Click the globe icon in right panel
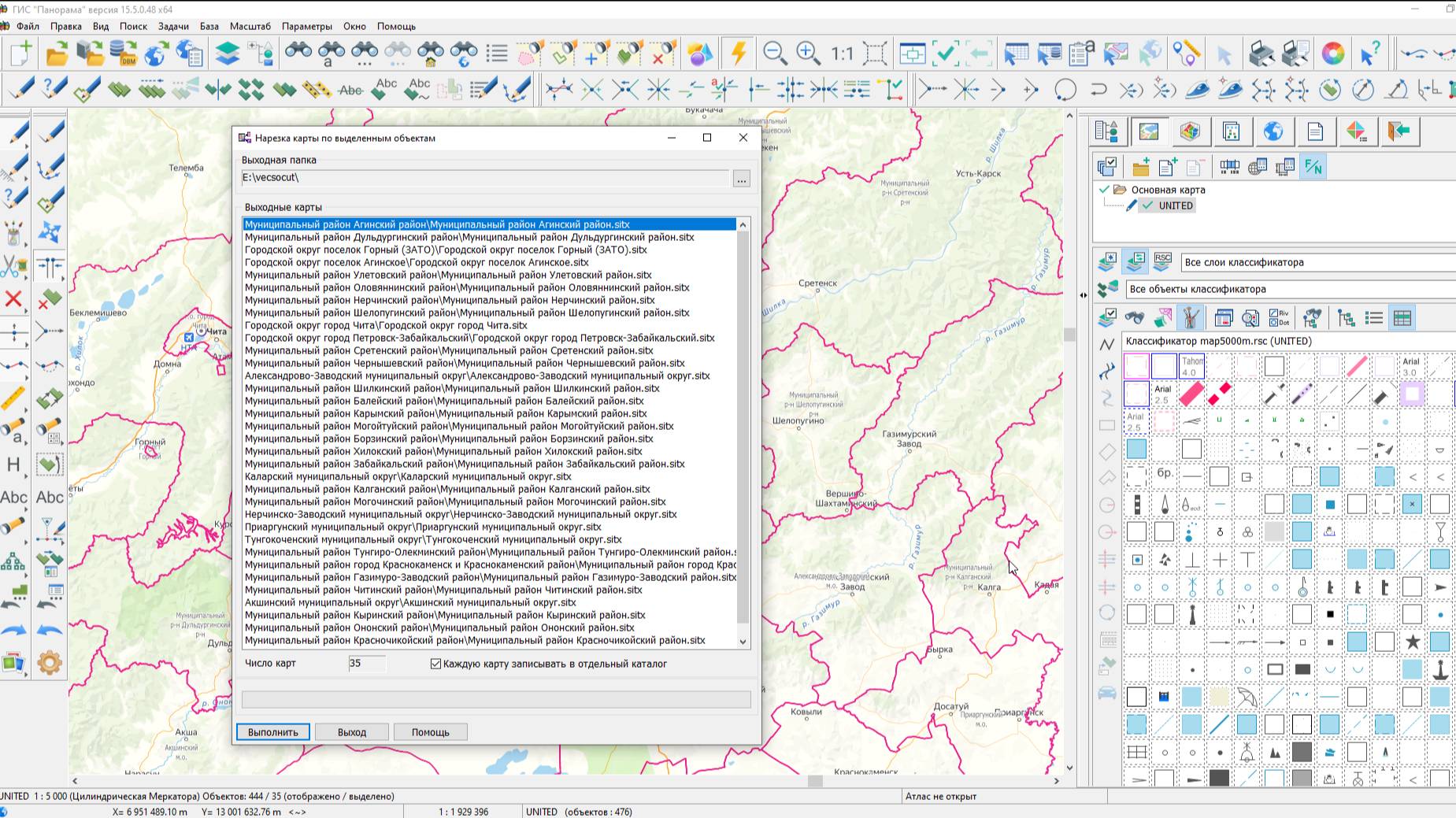Viewport: 1456px width, 818px height. pos(1273,131)
